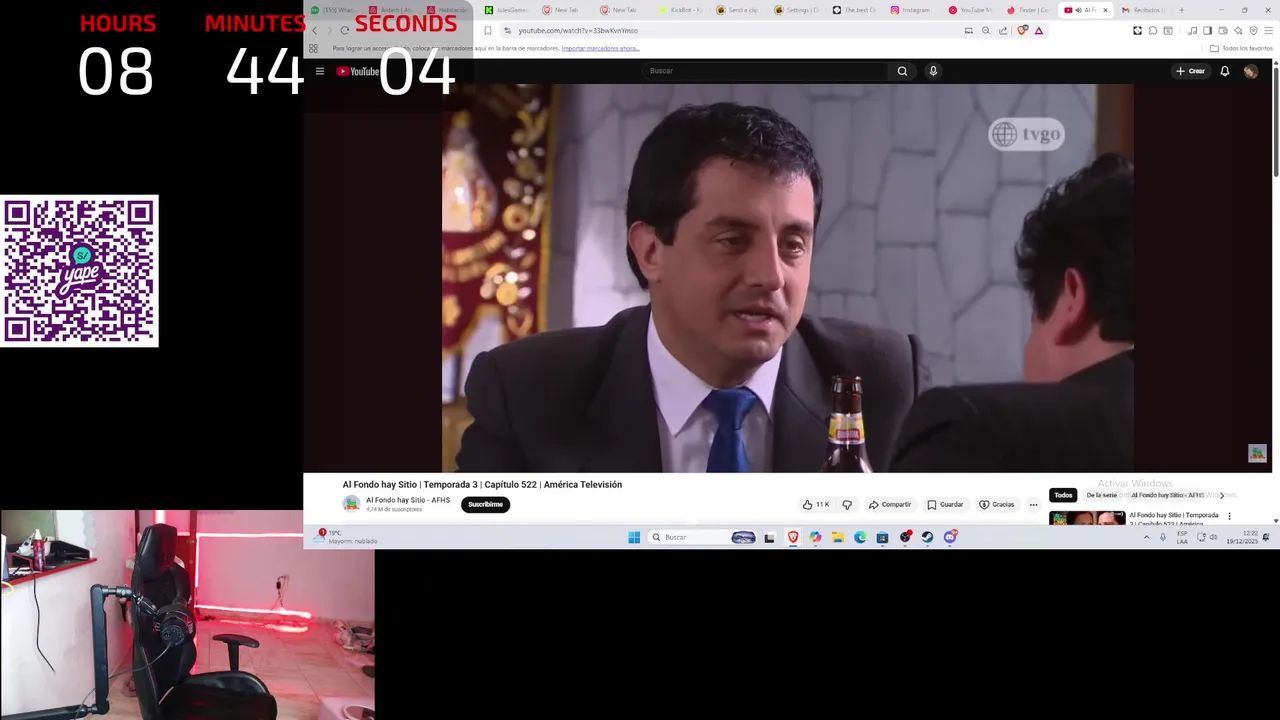Open Brave browser from taskbar
The image size is (1280, 720).
[x=793, y=537]
